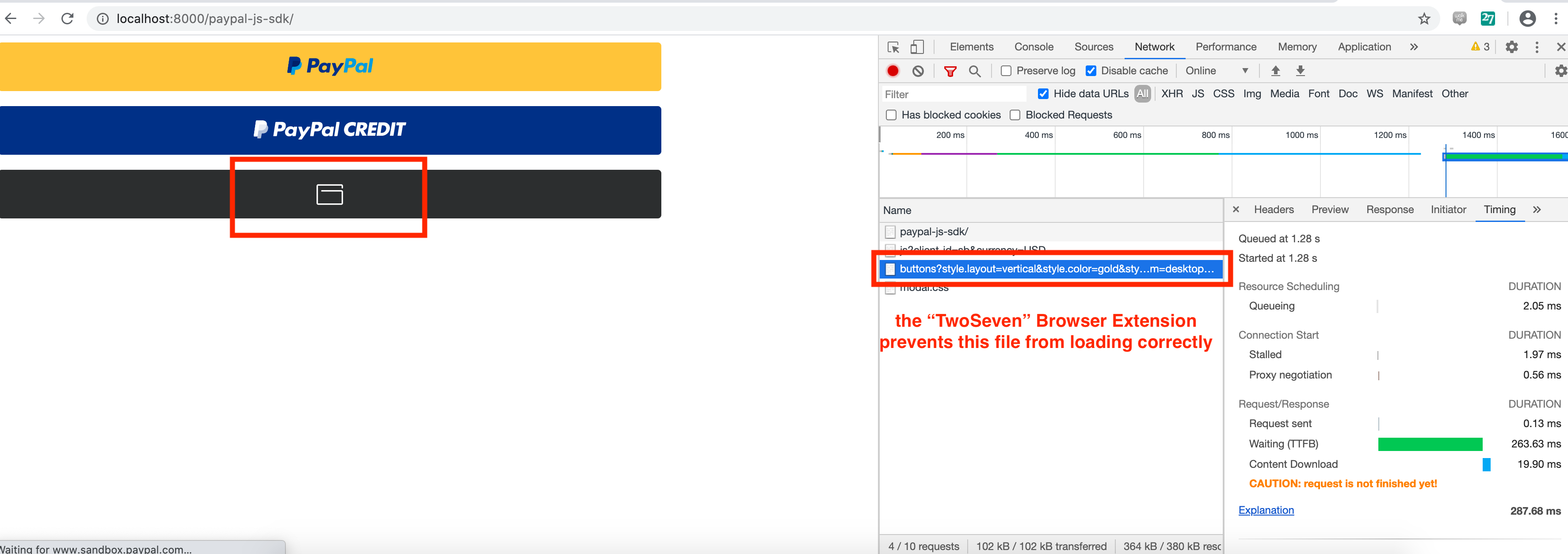
Task: Filter requests by Img
Action: pos(1251,94)
